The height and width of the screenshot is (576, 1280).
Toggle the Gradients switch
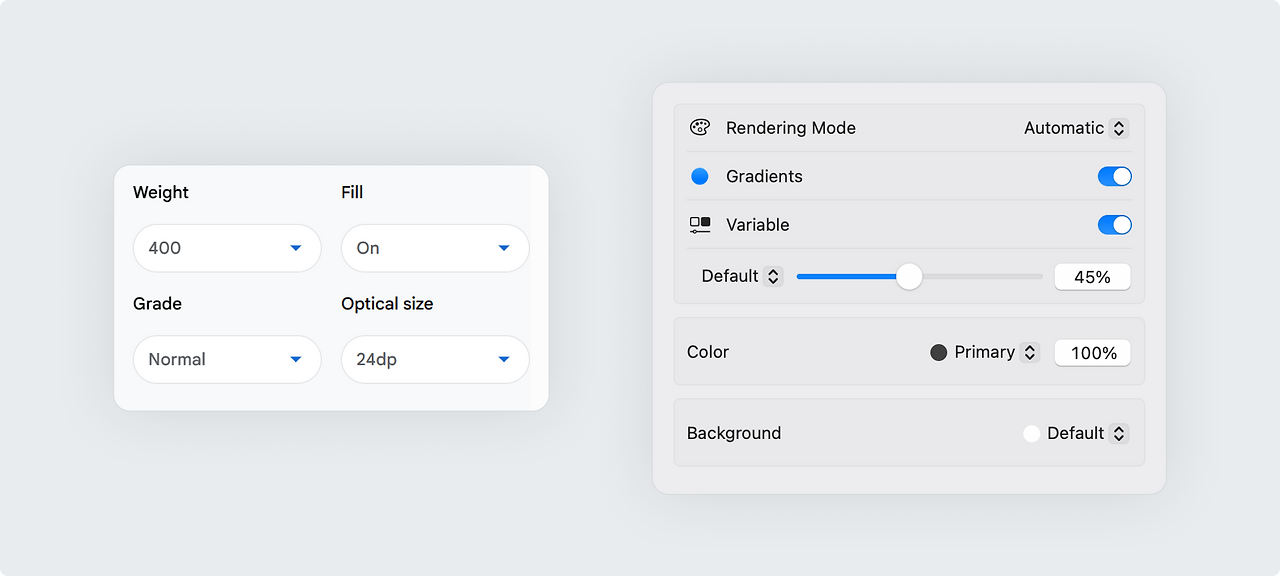coord(1114,176)
